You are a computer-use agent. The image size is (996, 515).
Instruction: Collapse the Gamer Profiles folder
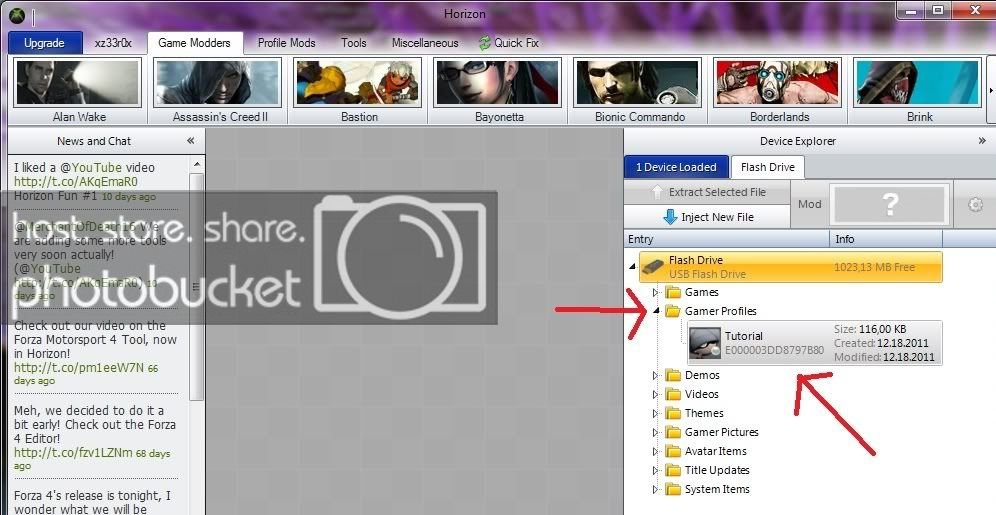coord(655,311)
